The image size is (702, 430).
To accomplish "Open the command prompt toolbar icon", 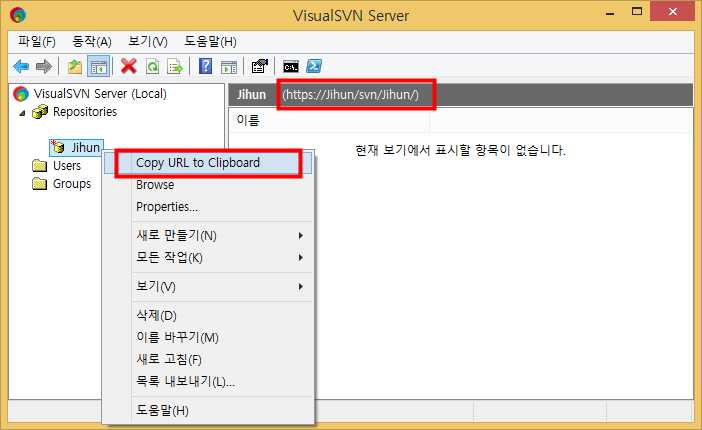I will (291, 67).
